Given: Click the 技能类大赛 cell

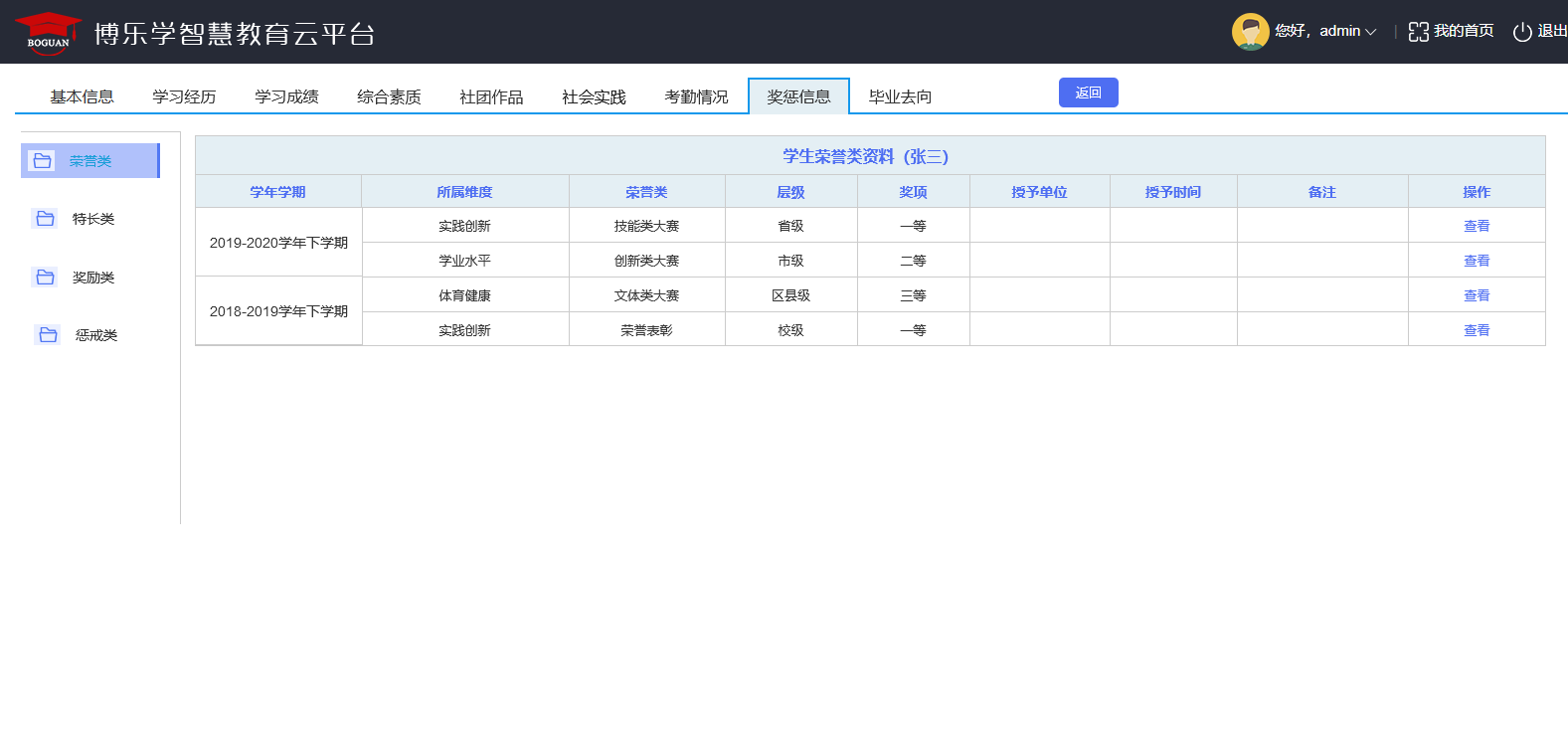Looking at the screenshot, I should pos(647,226).
